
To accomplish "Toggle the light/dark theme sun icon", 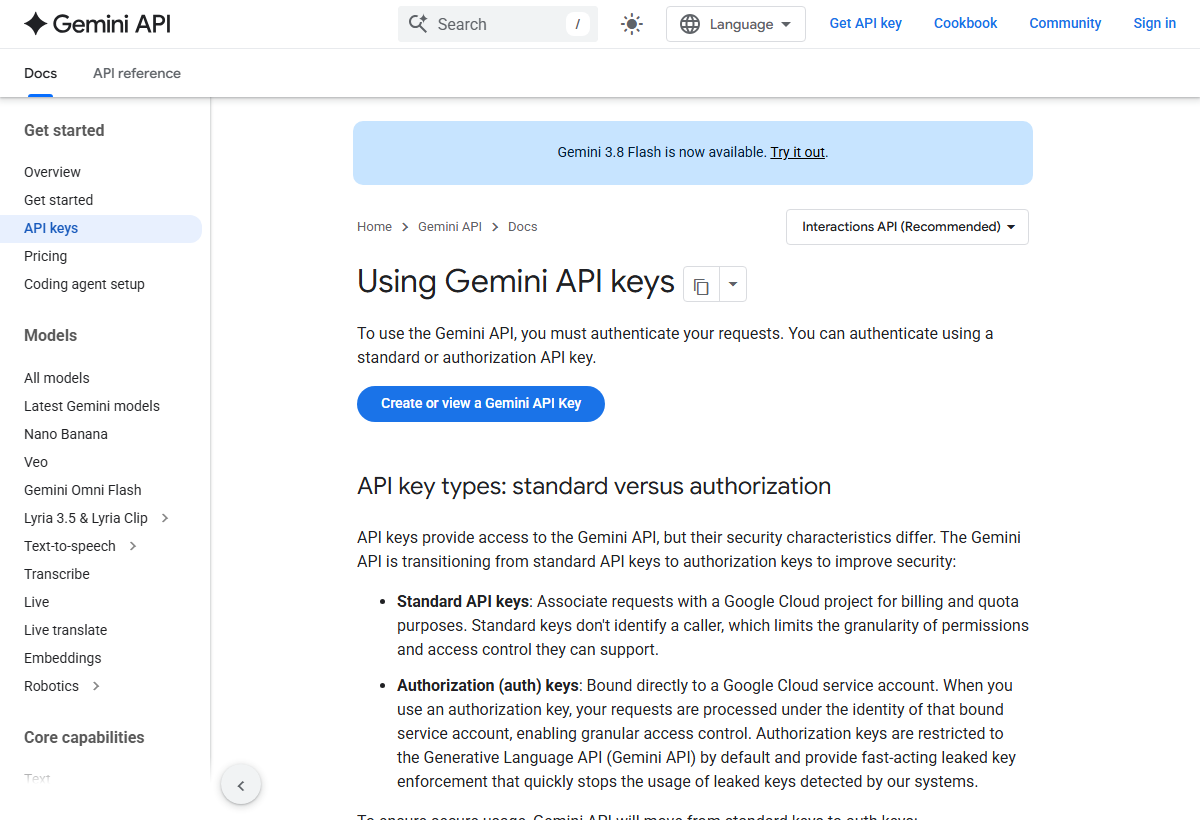I will (632, 24).
